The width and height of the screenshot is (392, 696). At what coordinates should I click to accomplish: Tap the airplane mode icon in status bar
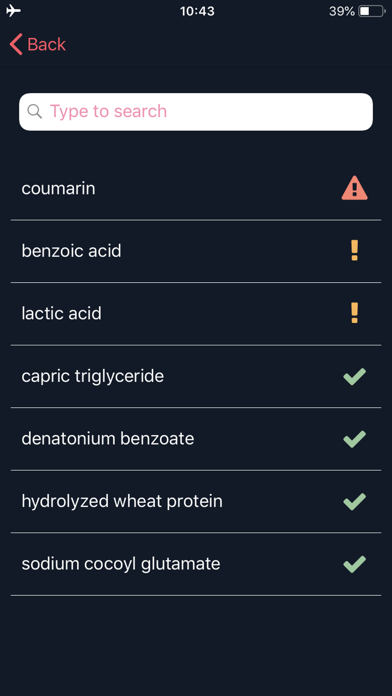point(13,11)
